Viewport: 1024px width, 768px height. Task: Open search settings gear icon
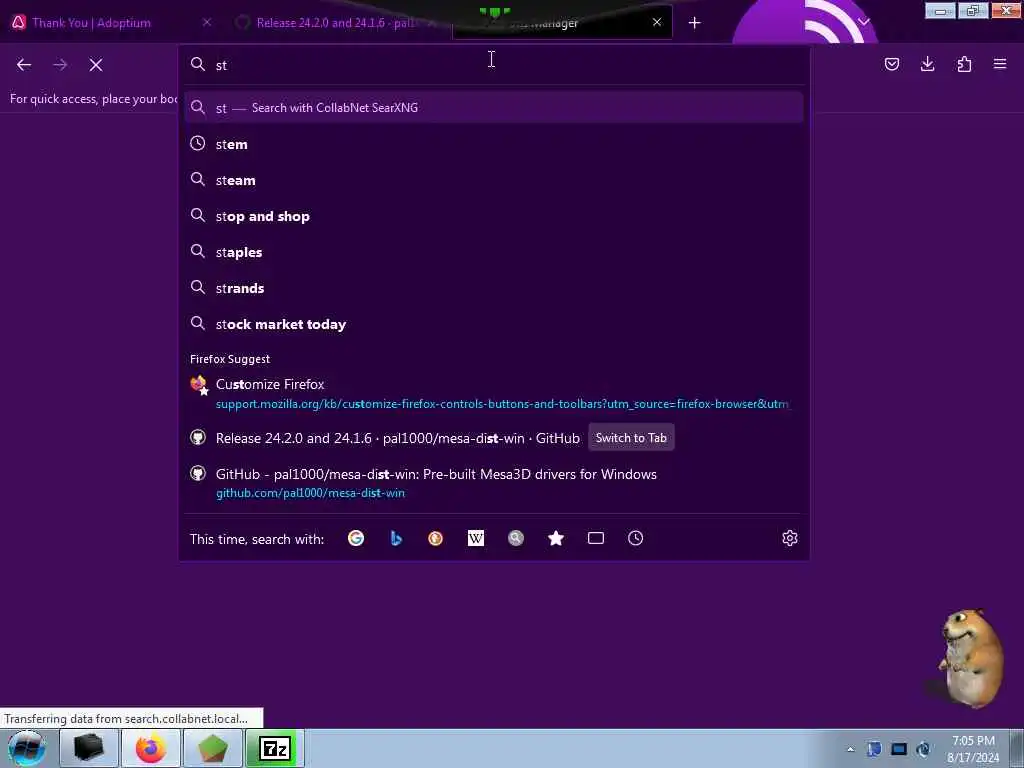(x=790, y=538)
